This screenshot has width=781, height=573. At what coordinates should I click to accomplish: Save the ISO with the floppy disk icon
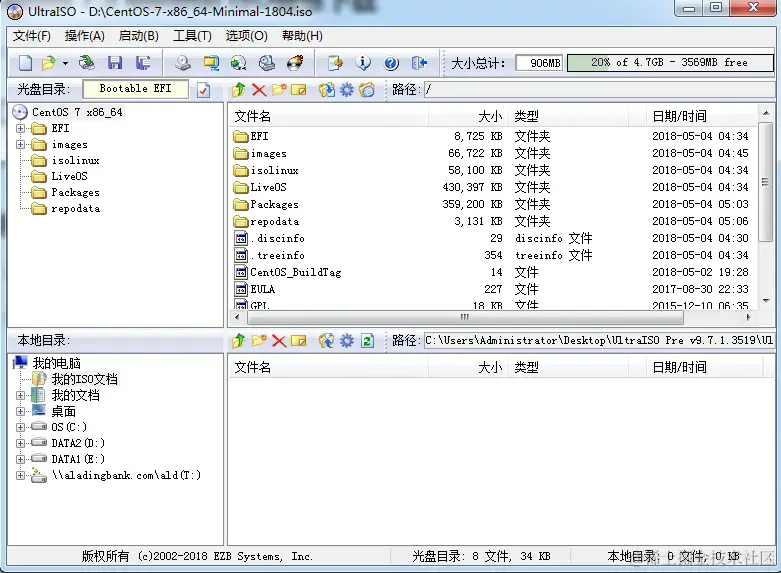[115, 63]
